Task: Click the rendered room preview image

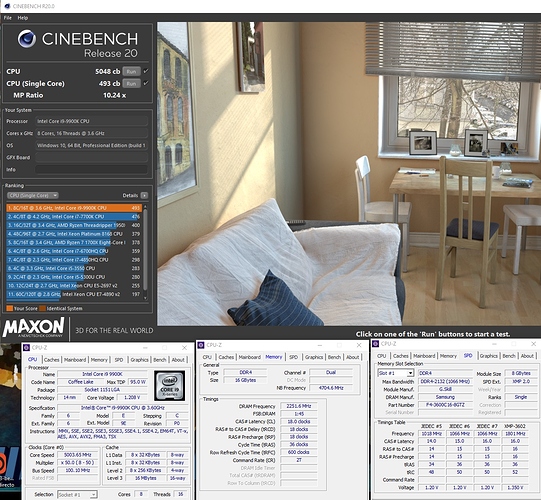Action: (x=349, y=174)
